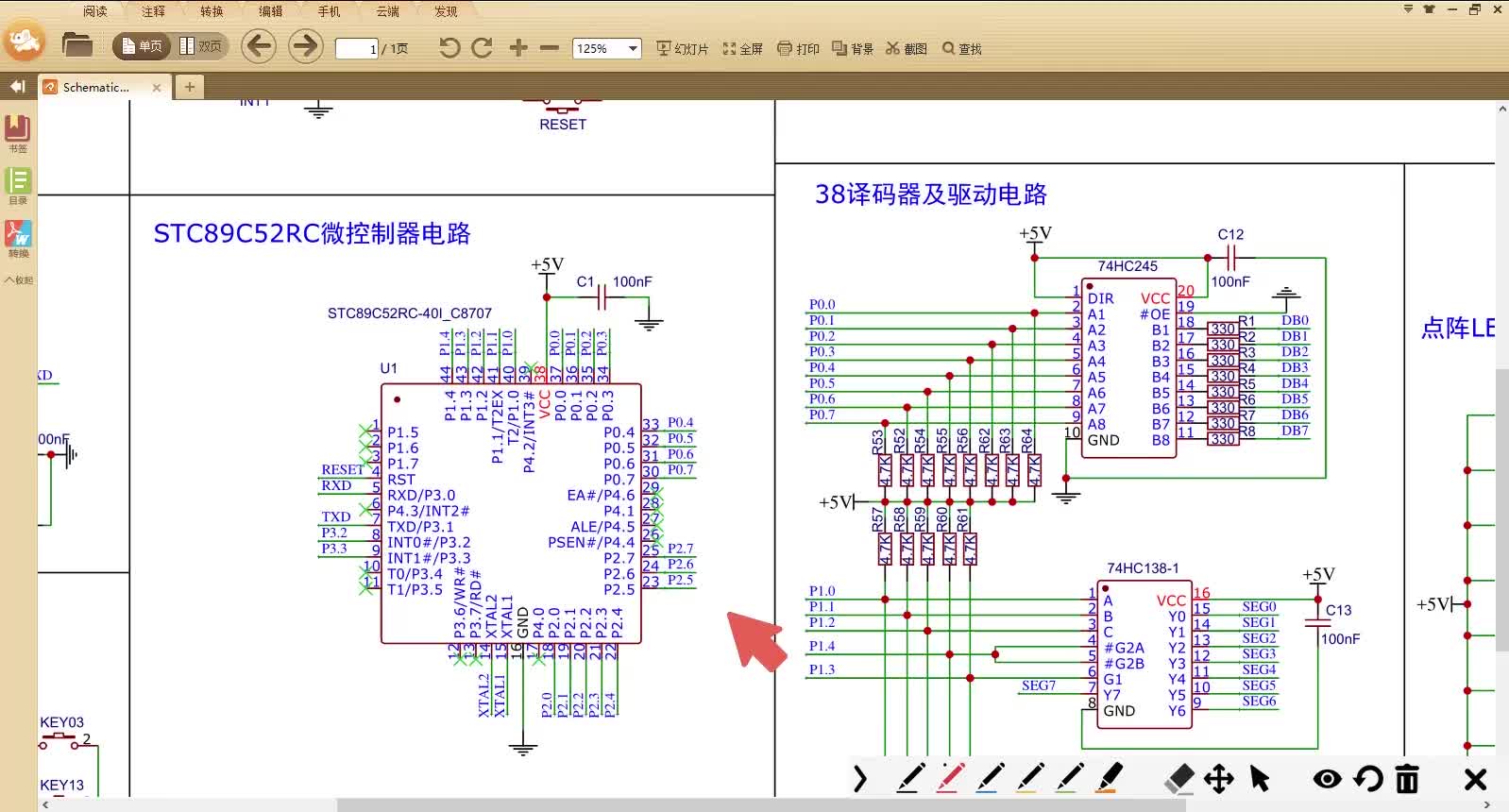The width and height of the screenshot is (1509, 812).
Task: Add a new tab with the plus button
Action: click(x=190, y=87)
